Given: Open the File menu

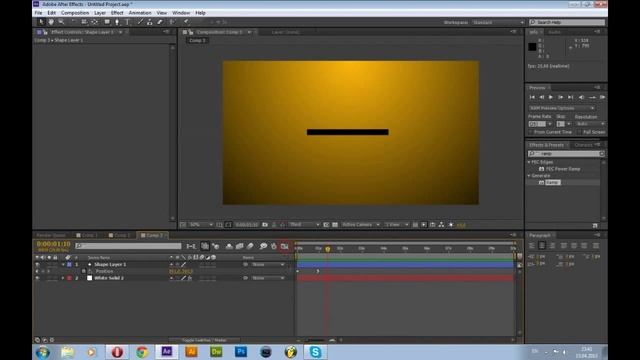Looking at the screenshot, I should pos(38,13).
